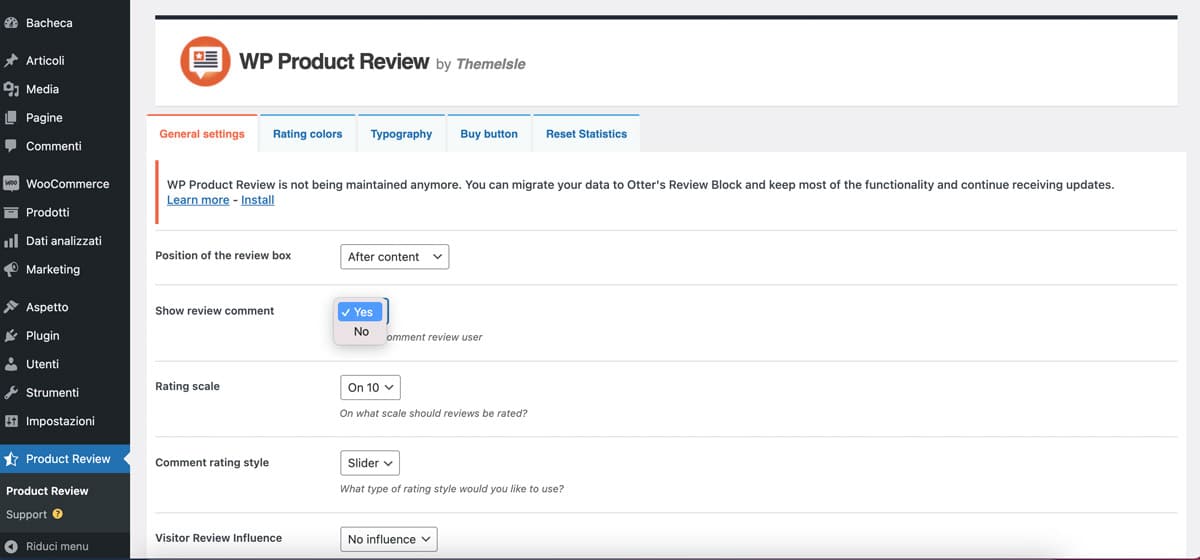Click the Rating scale label
The width and height of the screenshot is (1200, 560).
pos(187,386)
